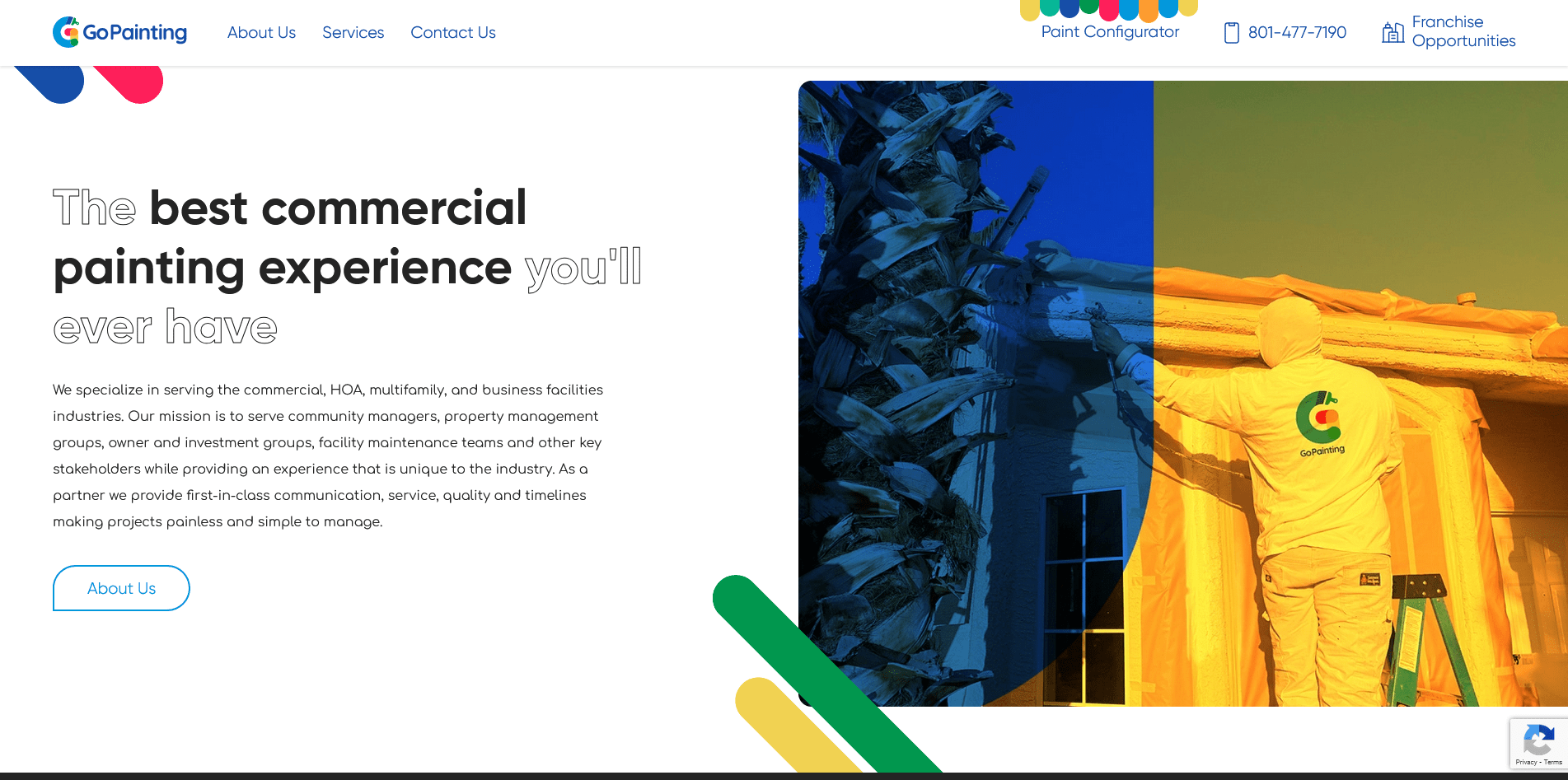The width and height of the screenshot is (1568, 780).
Task: Open the Paint Configurator link
Action: pos(1110,31)
